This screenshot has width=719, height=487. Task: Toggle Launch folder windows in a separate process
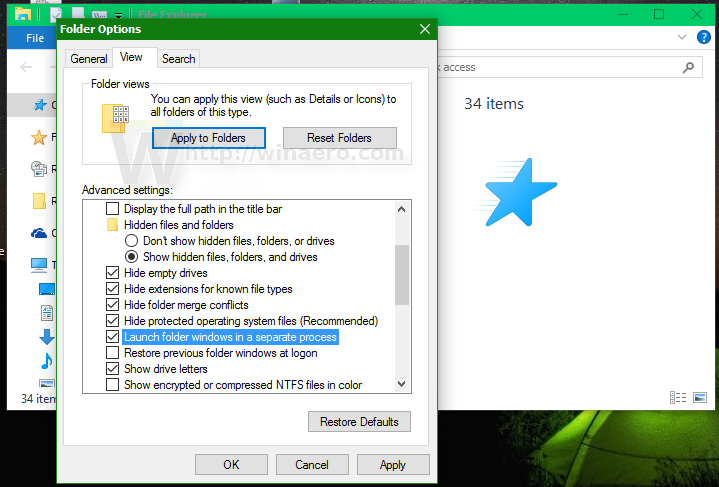pos(112,337)
